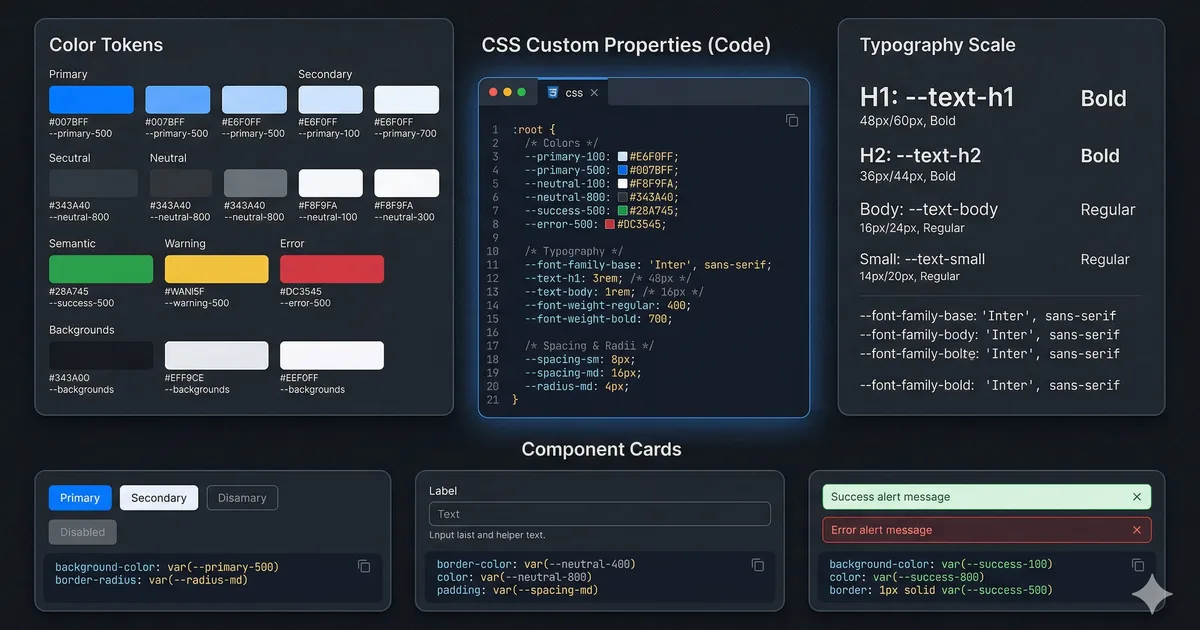Select the Secondary button
The width and height of the screenshot is (1200, 630).
point(158,497)
